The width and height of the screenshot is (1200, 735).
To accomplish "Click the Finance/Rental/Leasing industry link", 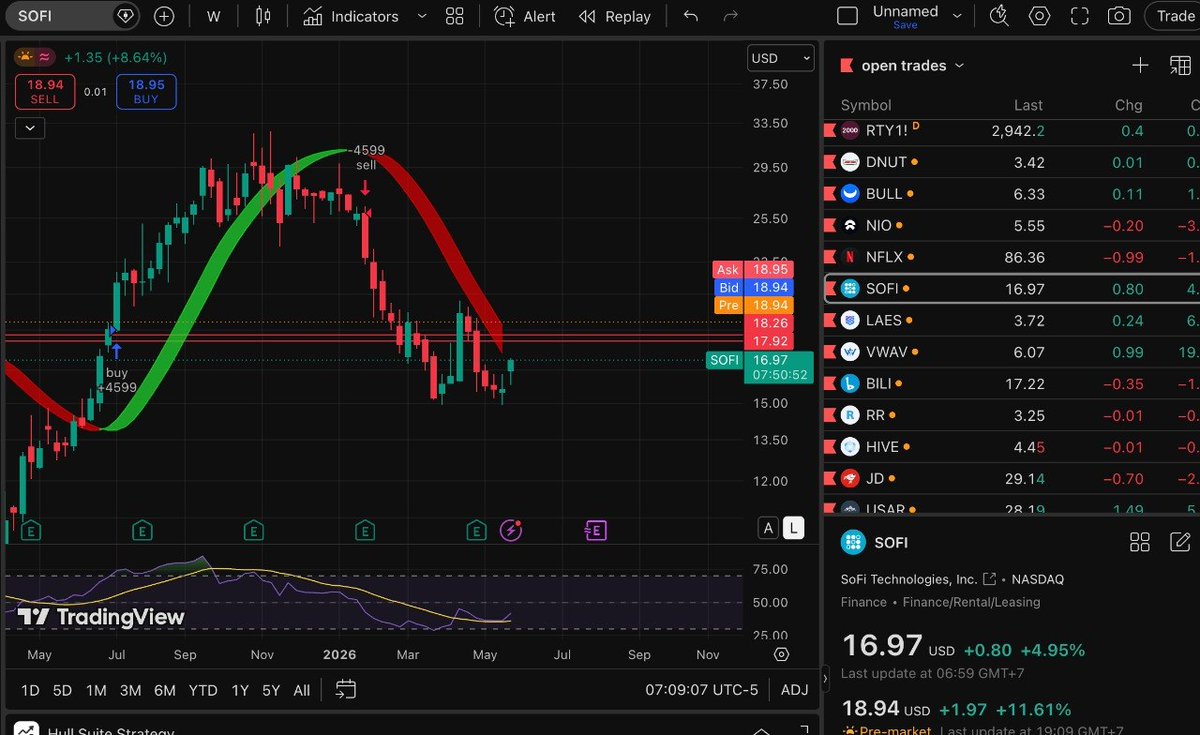I will [971, 602].
